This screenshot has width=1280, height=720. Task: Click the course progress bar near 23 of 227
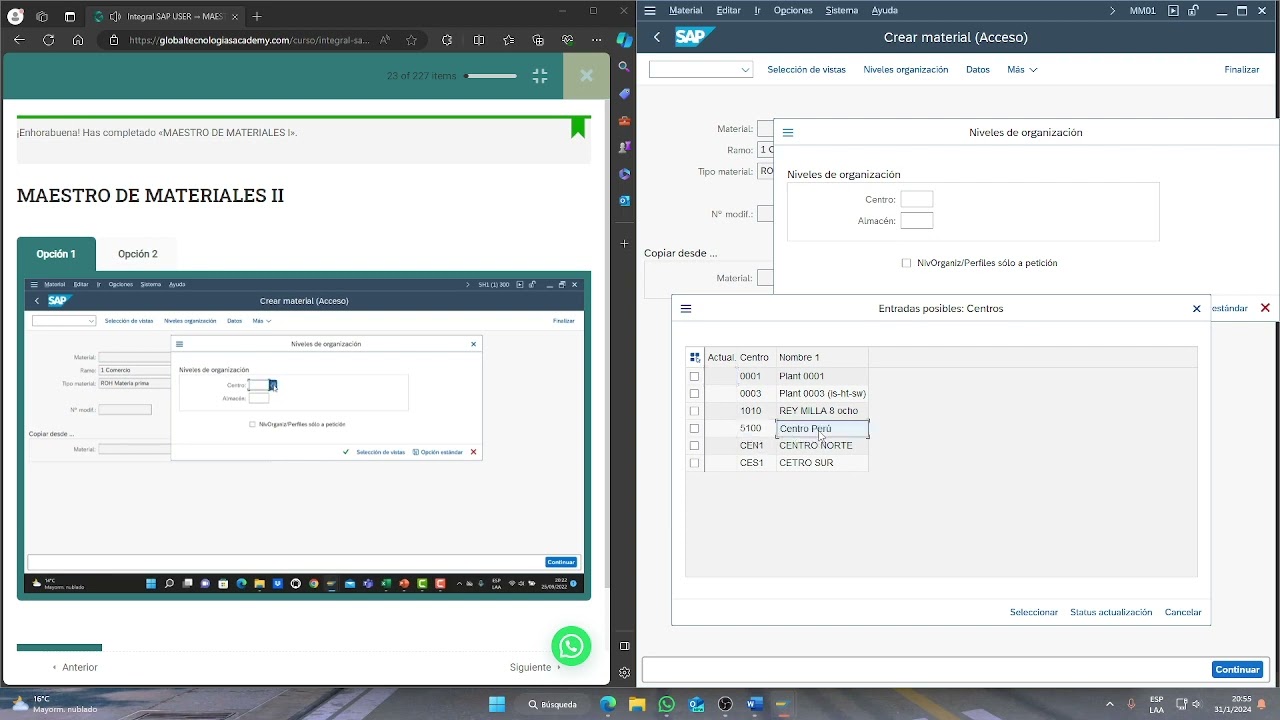490,76
